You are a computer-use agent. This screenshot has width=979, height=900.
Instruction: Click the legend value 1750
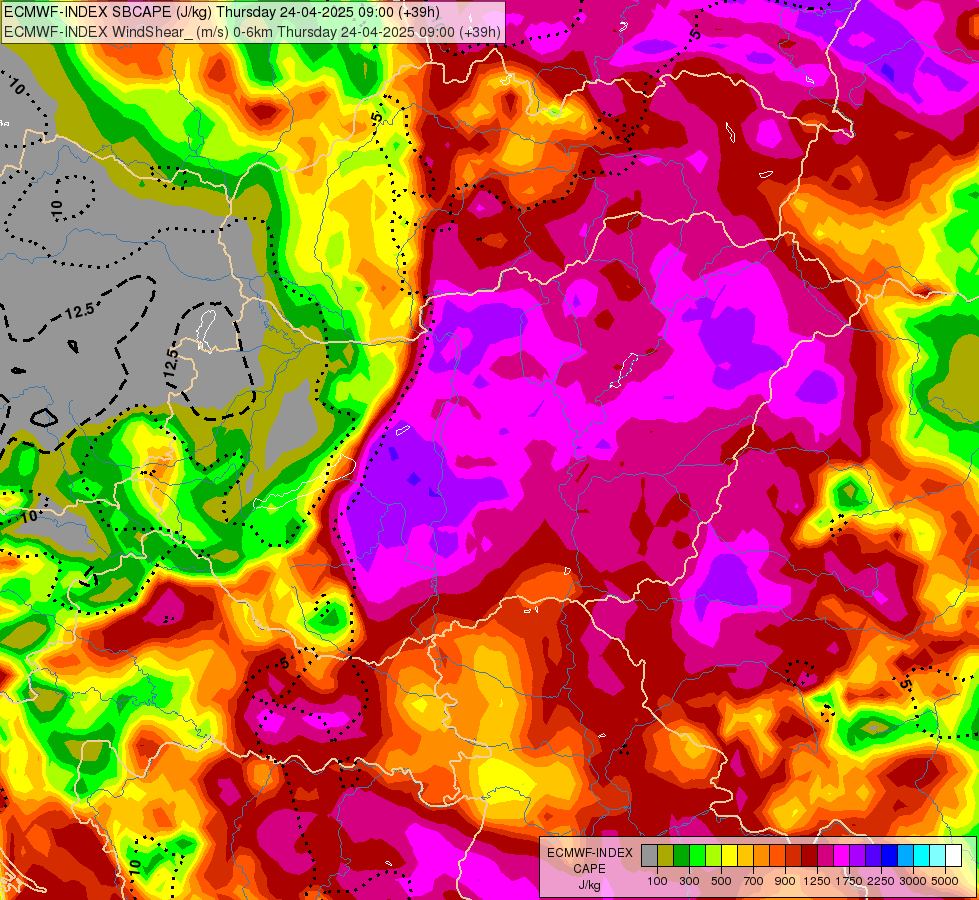pyautogui.click(x=849, y=881)
